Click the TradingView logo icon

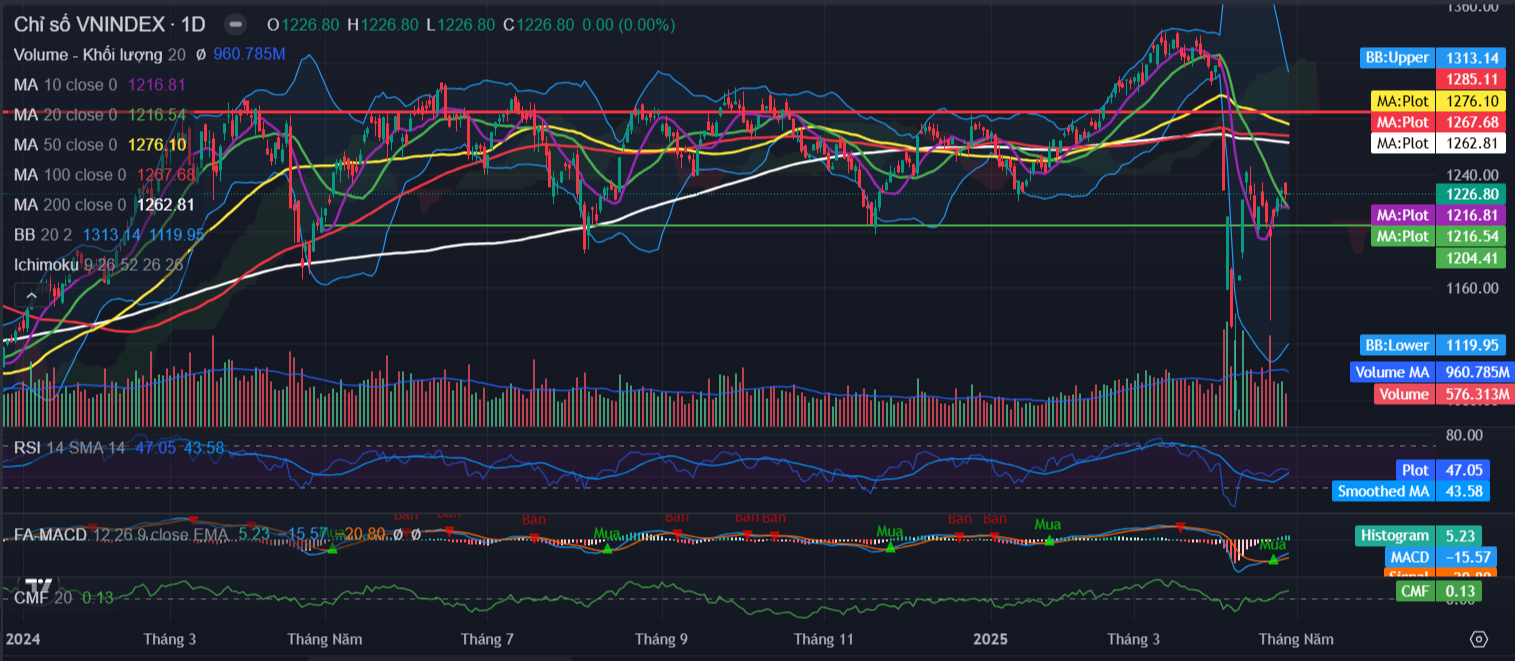coord(39,587)
